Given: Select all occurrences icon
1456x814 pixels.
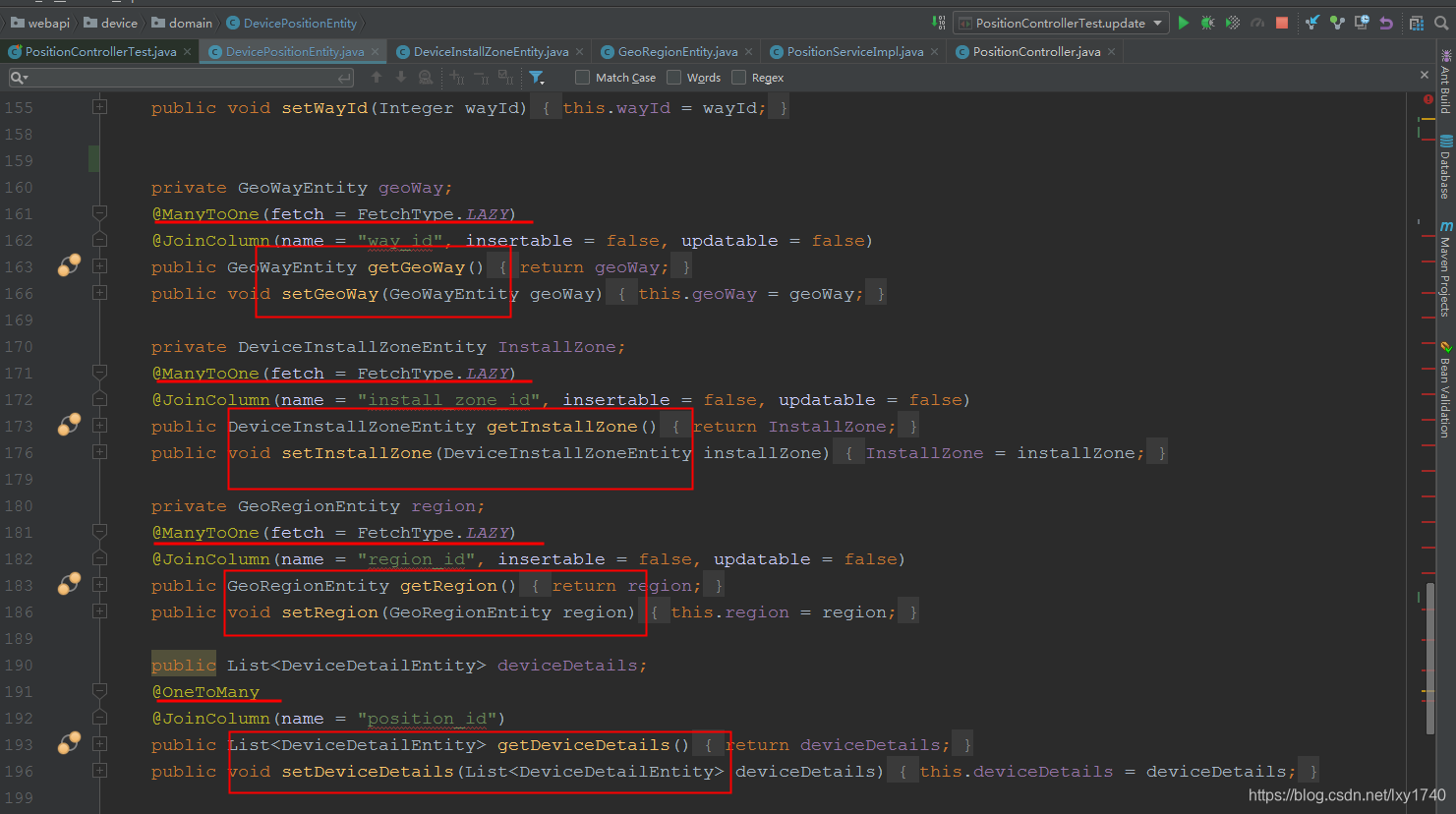Looking at the screenshot, I should pos(505,77).
